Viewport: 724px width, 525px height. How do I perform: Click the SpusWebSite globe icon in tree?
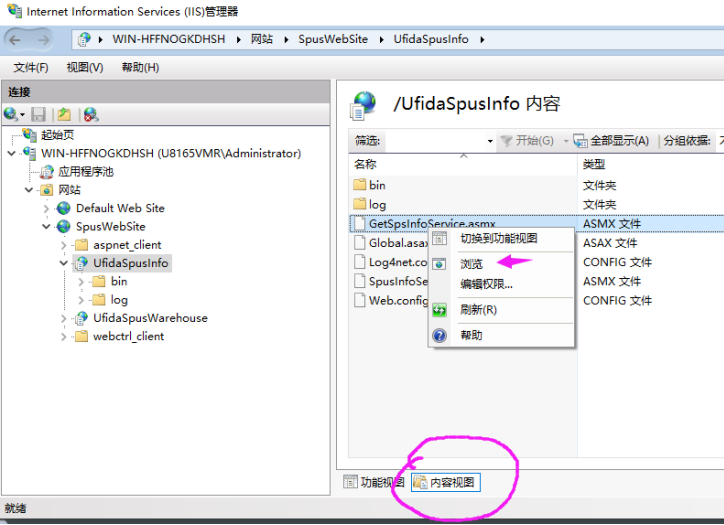64,227
